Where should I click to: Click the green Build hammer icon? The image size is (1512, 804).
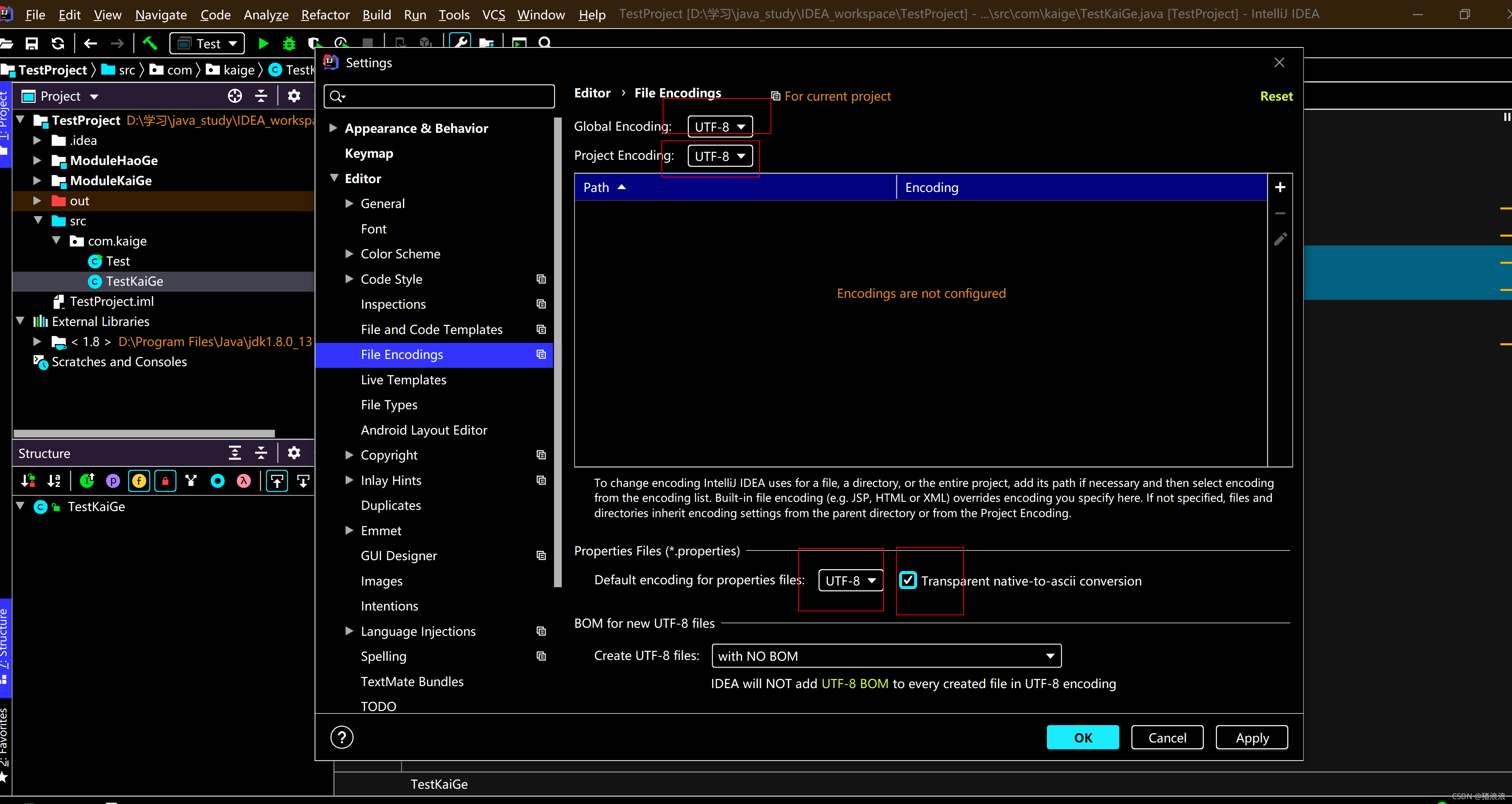pyautogui.click(x=150, y=43)
